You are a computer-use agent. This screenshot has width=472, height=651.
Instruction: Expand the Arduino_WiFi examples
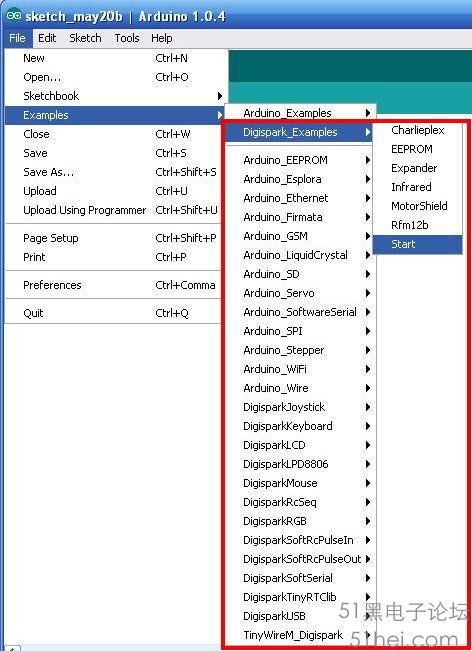click(x=300, y=369)
